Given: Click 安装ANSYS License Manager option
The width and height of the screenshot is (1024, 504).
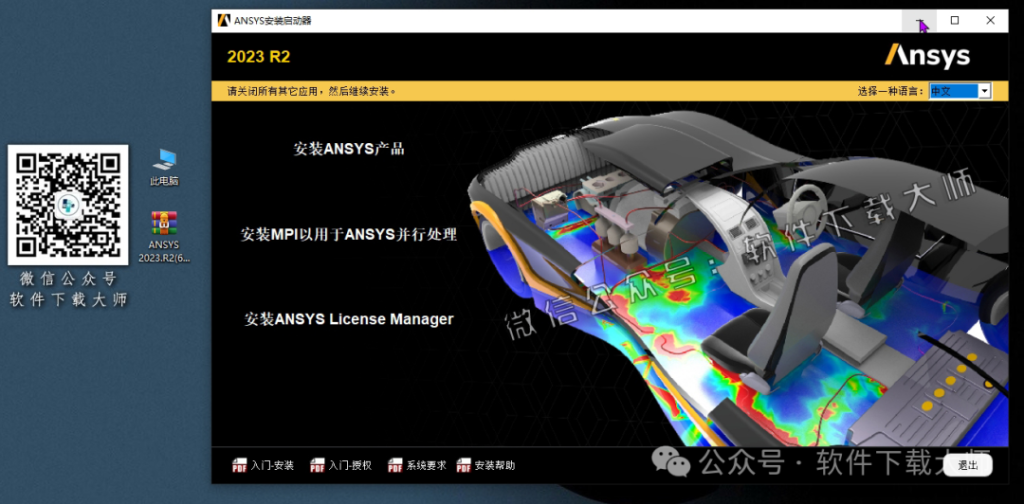Looking at the screenshot, I should pos(349,319).
